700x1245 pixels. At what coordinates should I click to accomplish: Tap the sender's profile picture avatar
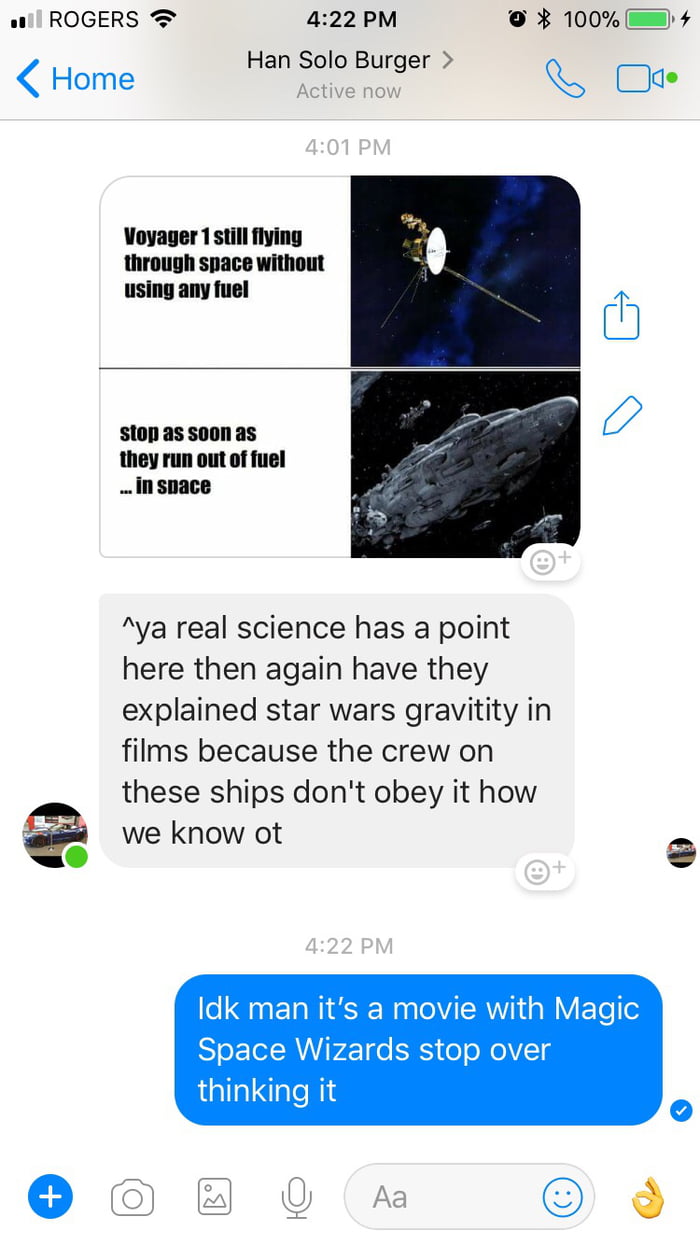[55, 835]
